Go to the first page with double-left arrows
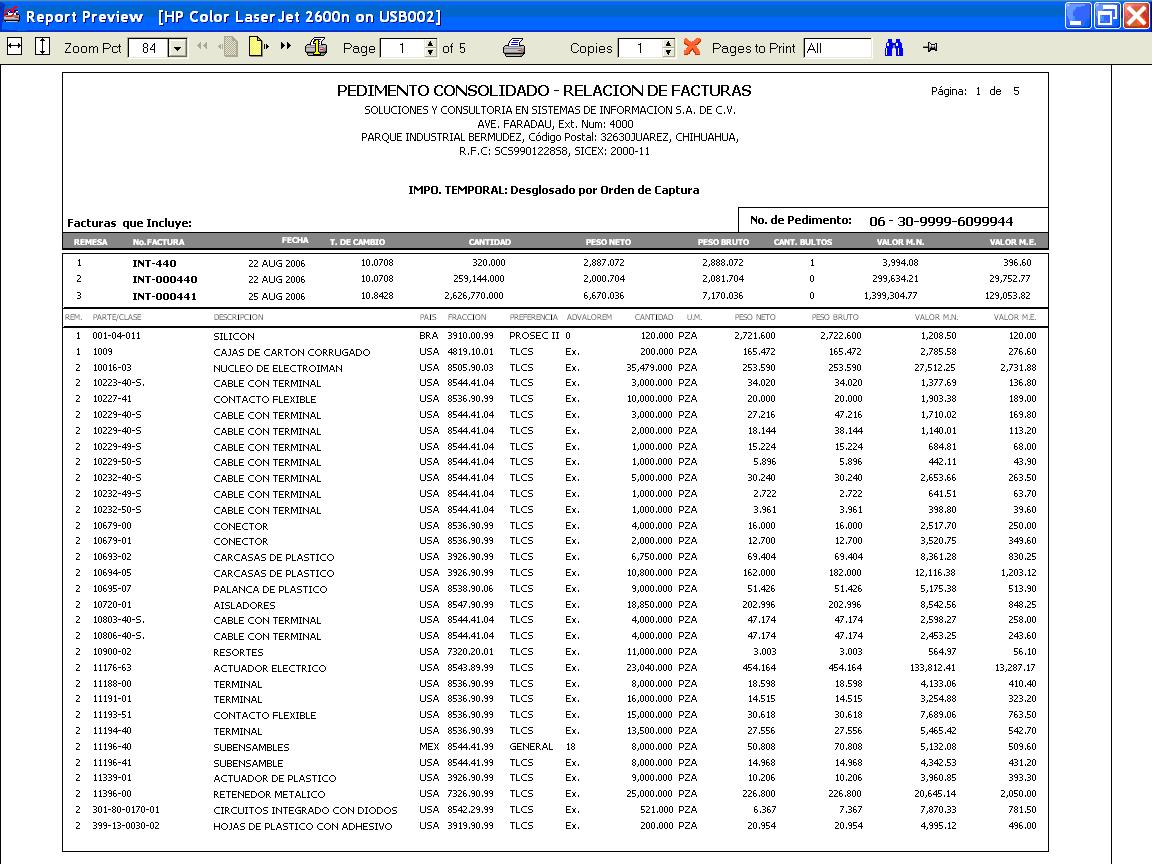The width and height of the screenshot is (1152, 864). [202, 46]
